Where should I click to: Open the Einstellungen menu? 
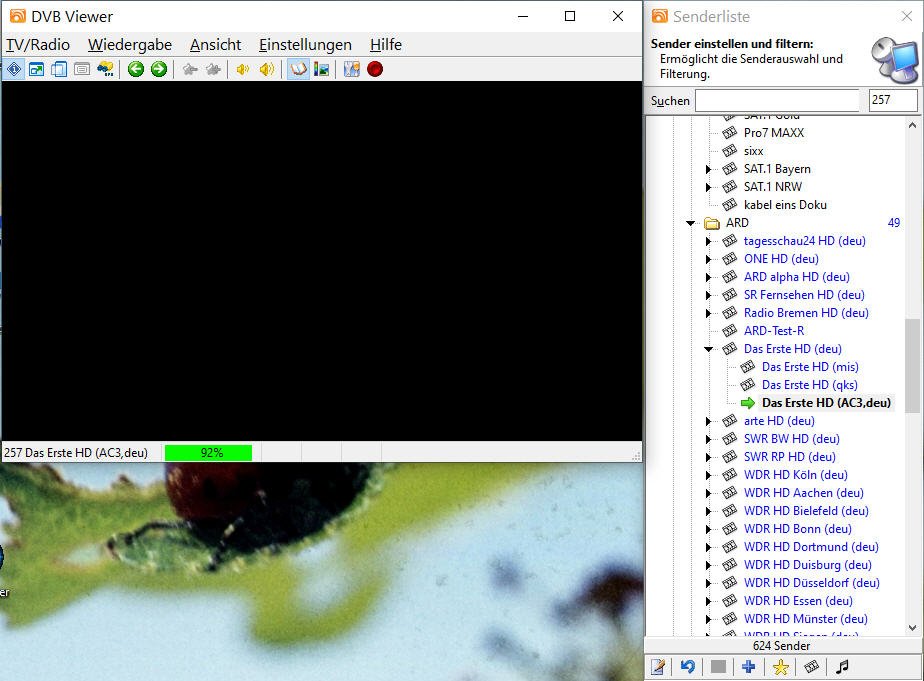tap(305, 45)
